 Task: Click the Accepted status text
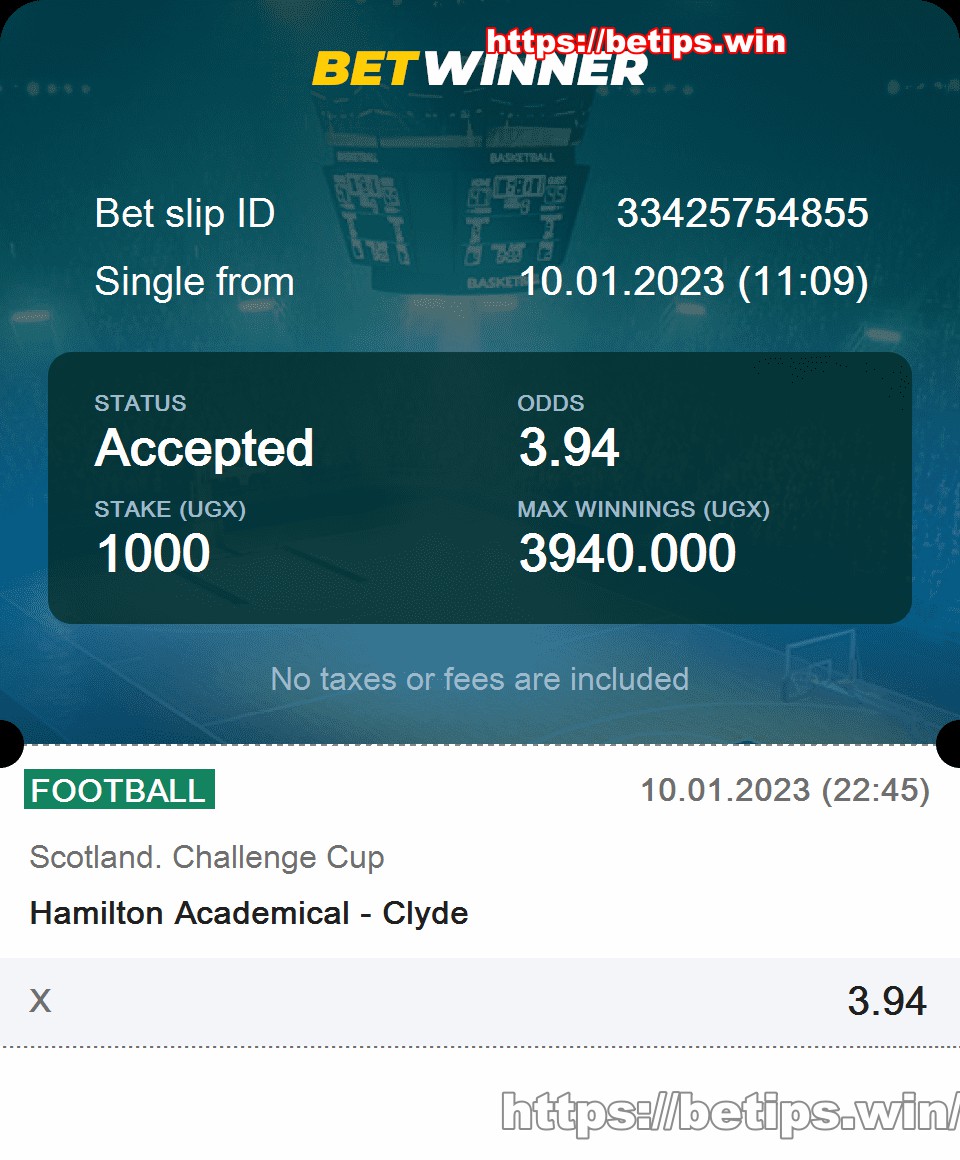(204, 449)
